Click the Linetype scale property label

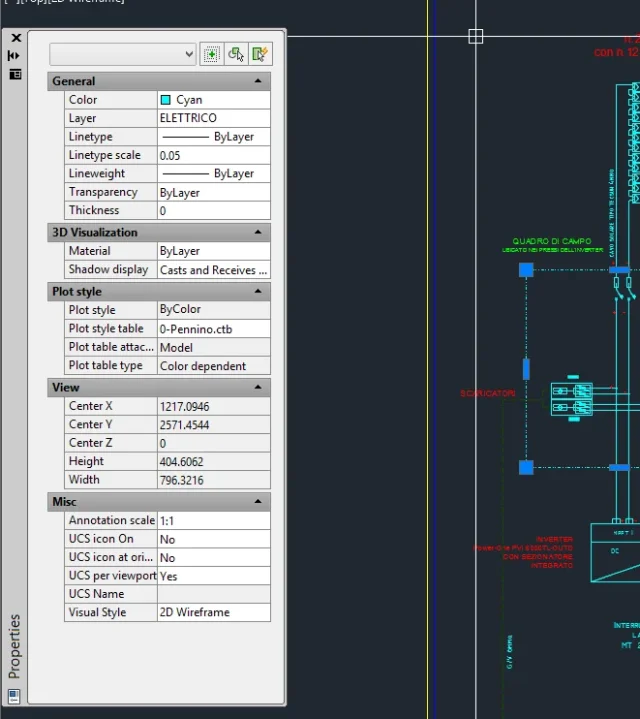(x=105, y=155)
